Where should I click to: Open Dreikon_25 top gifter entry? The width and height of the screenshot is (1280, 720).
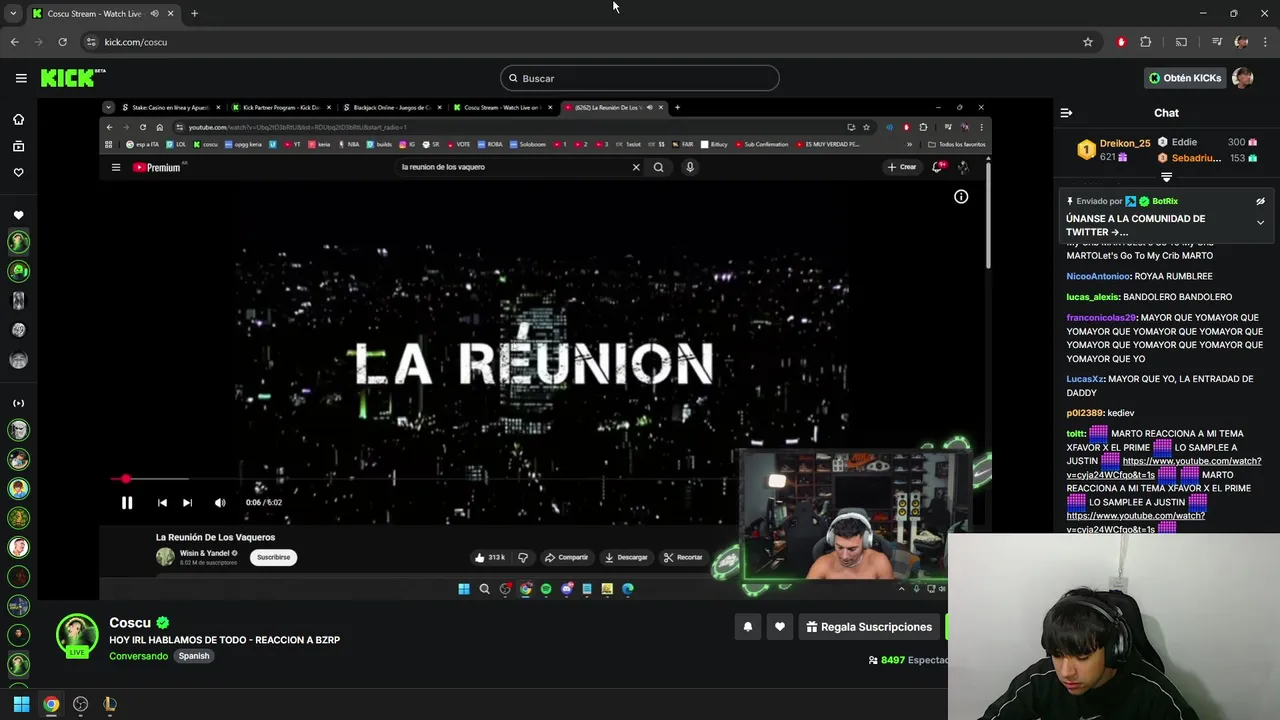click(x=1114, y=150)
